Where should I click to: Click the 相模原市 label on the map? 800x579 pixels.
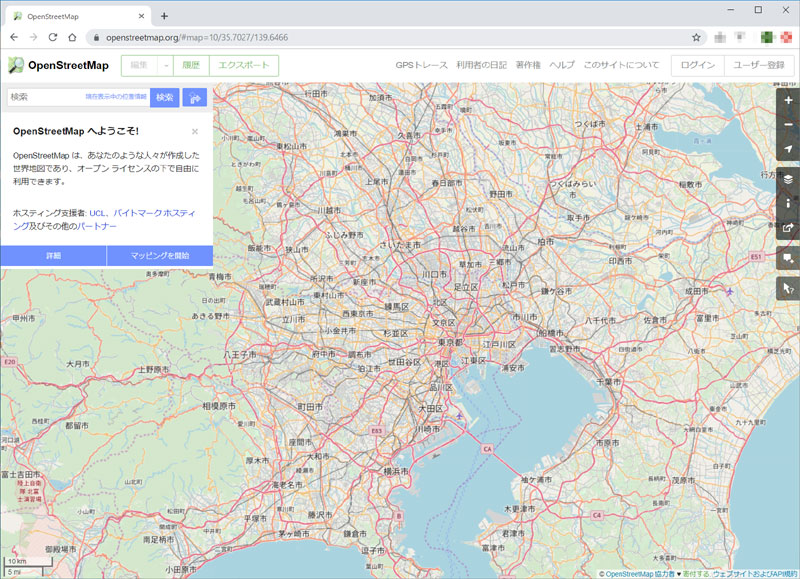219,407
